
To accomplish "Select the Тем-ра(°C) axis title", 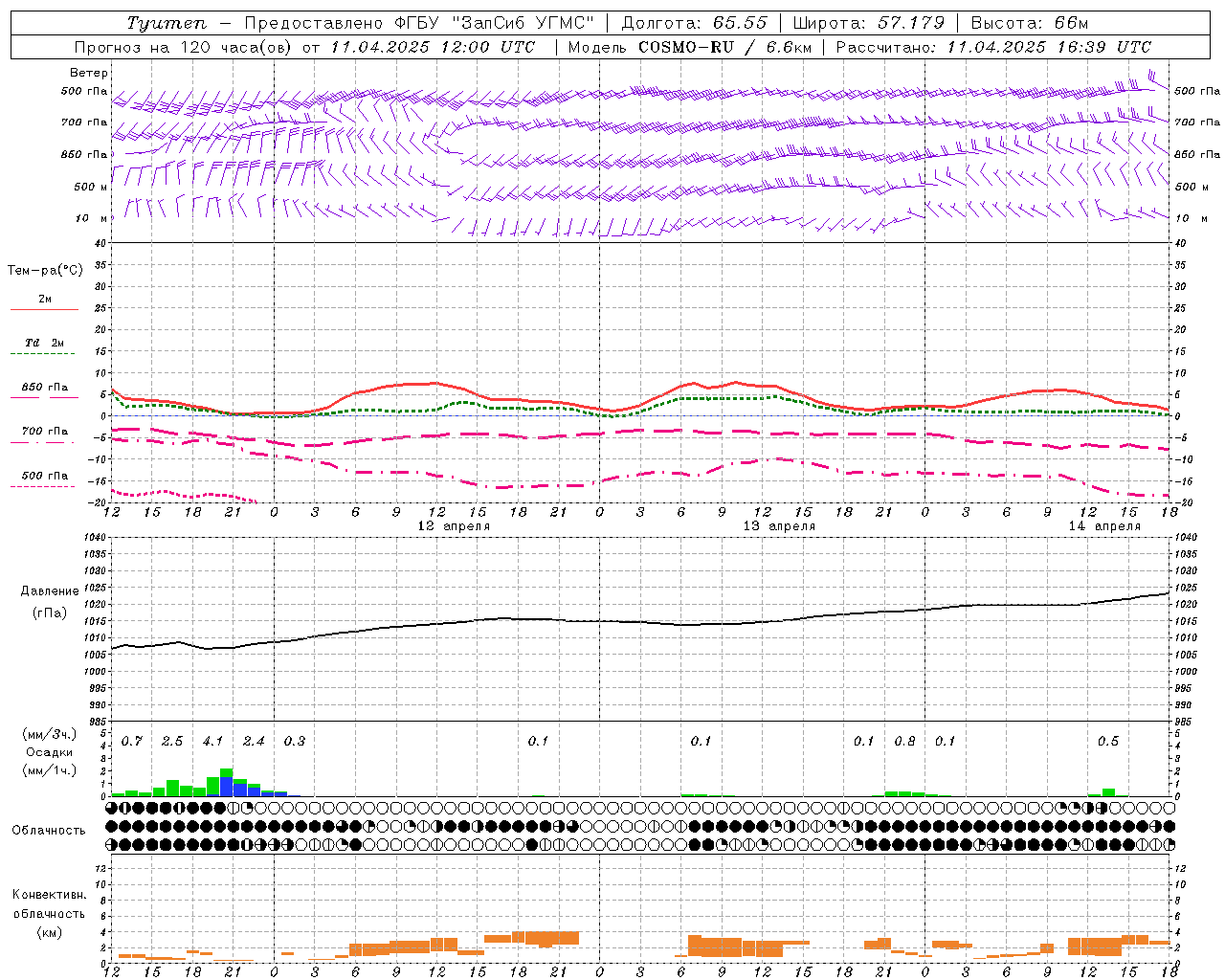I will point(45,271).
